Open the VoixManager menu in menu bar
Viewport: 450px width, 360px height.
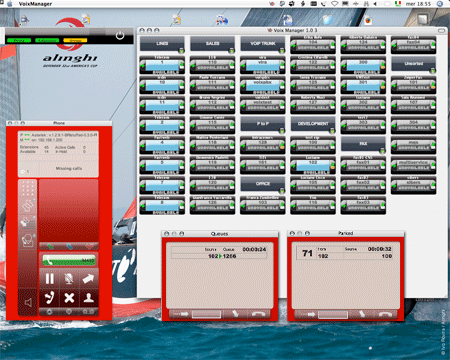[35, 4]
